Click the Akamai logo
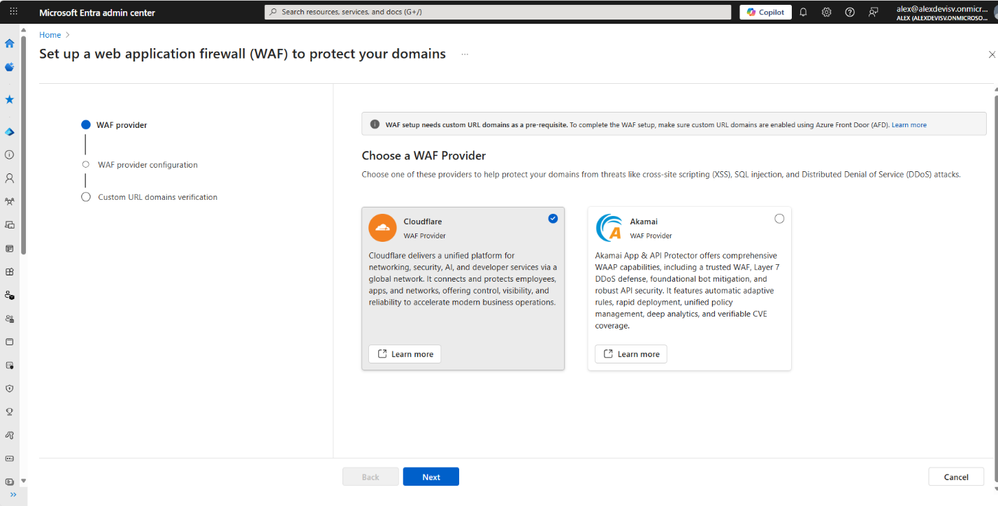This screenshot has width=998, height=506. (609, 228)
